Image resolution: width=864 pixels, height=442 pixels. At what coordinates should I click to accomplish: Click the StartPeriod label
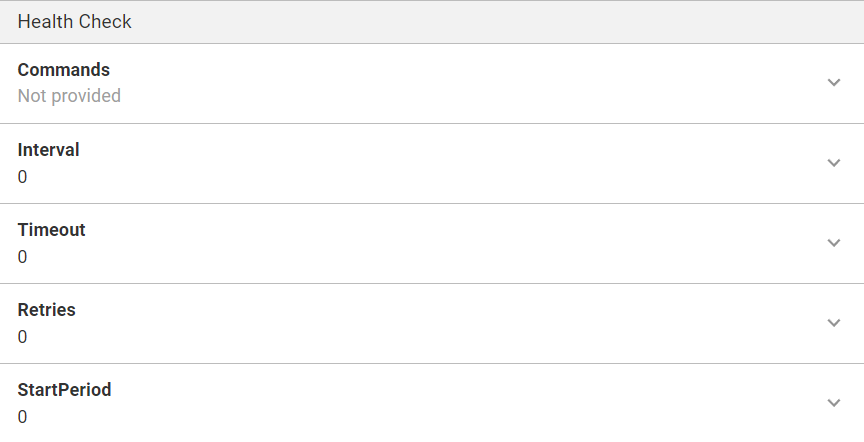tap(65, 390)
